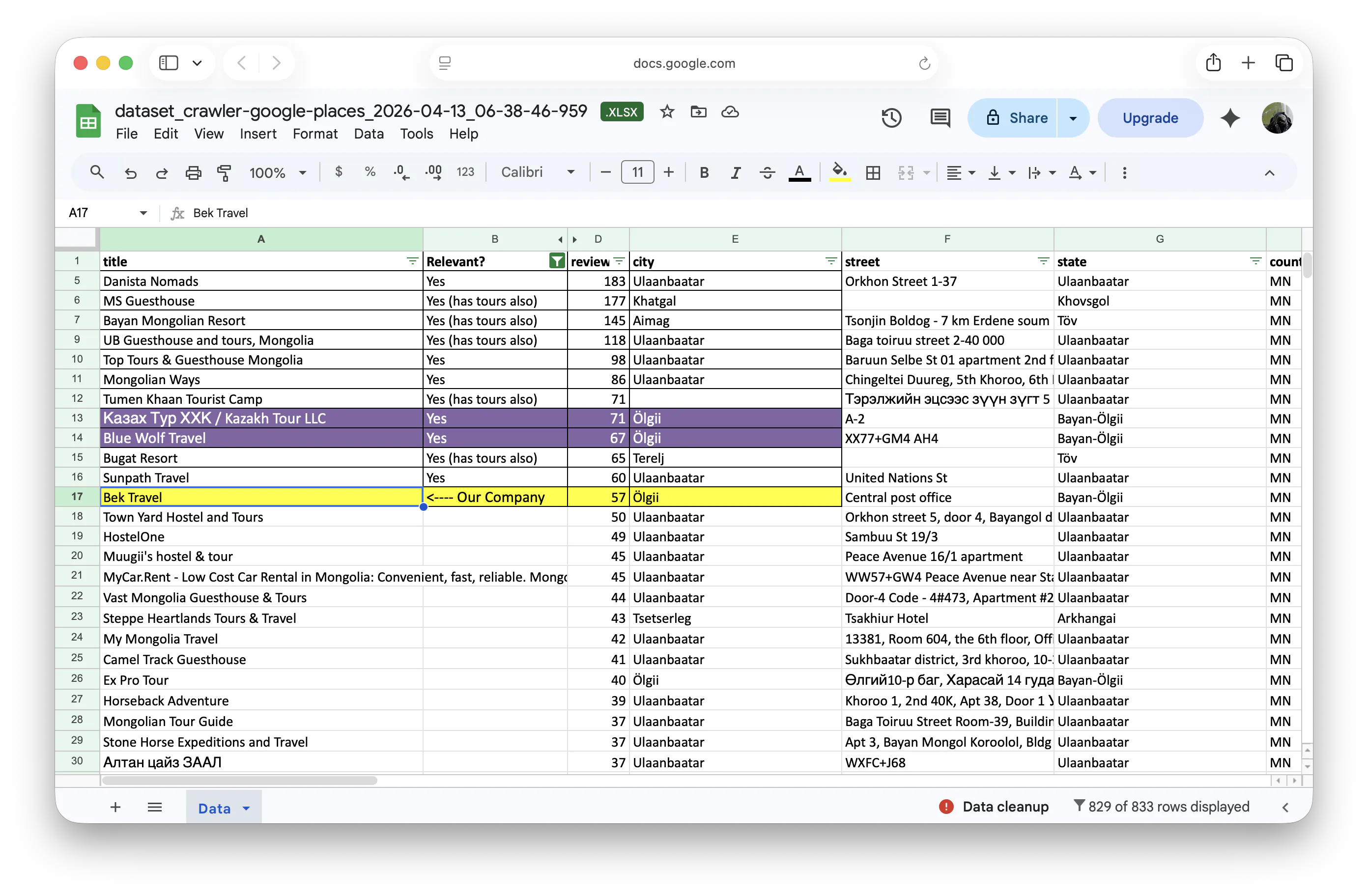Click the rows displayed filter status
The height and width of the screenshot is (896, 1368).
1162,806
